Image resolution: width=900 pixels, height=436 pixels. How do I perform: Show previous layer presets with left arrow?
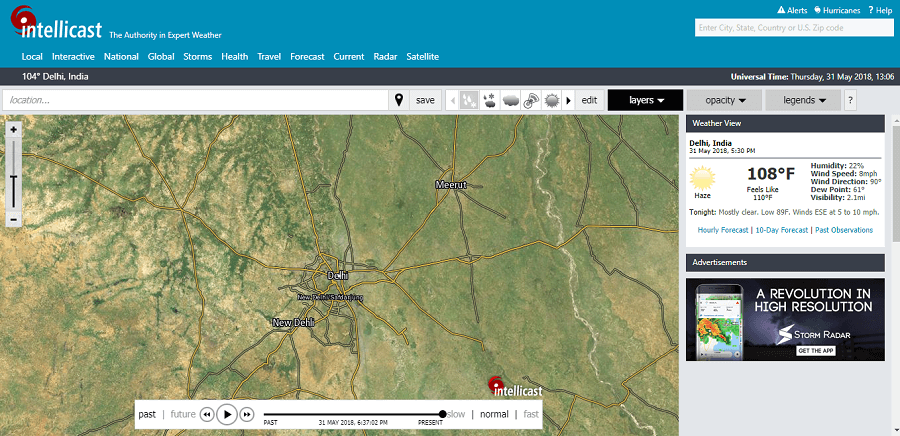[x=452, y=100]
